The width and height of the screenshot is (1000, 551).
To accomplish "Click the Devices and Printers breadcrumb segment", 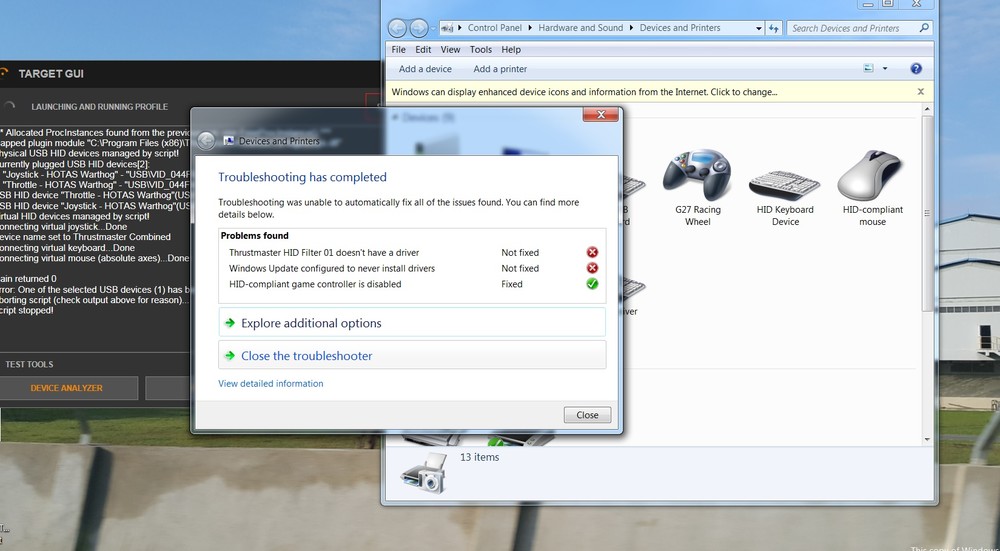I will tap(680, 28).
